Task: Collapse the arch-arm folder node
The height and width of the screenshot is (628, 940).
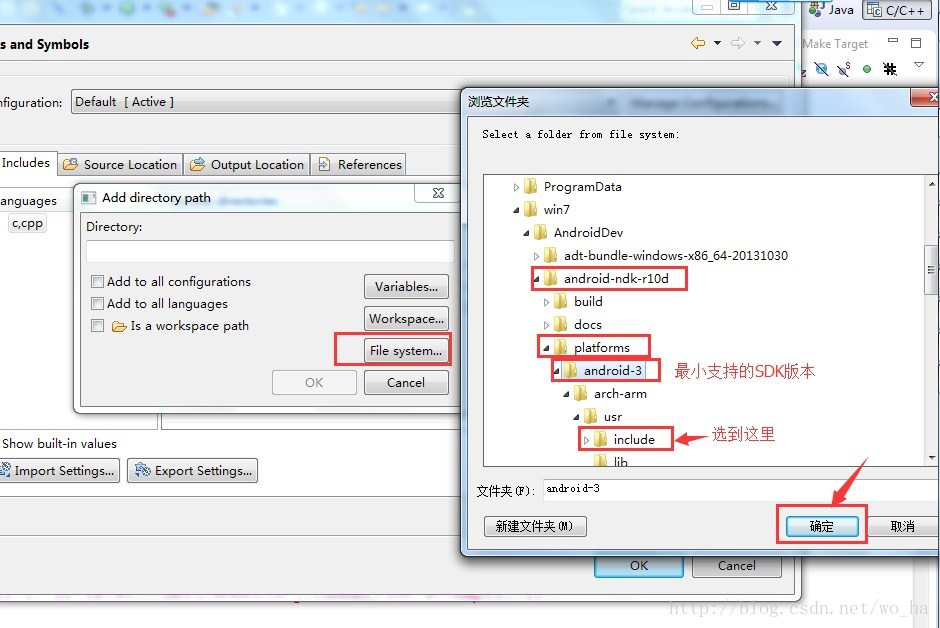Action: (x=567, y=394)
